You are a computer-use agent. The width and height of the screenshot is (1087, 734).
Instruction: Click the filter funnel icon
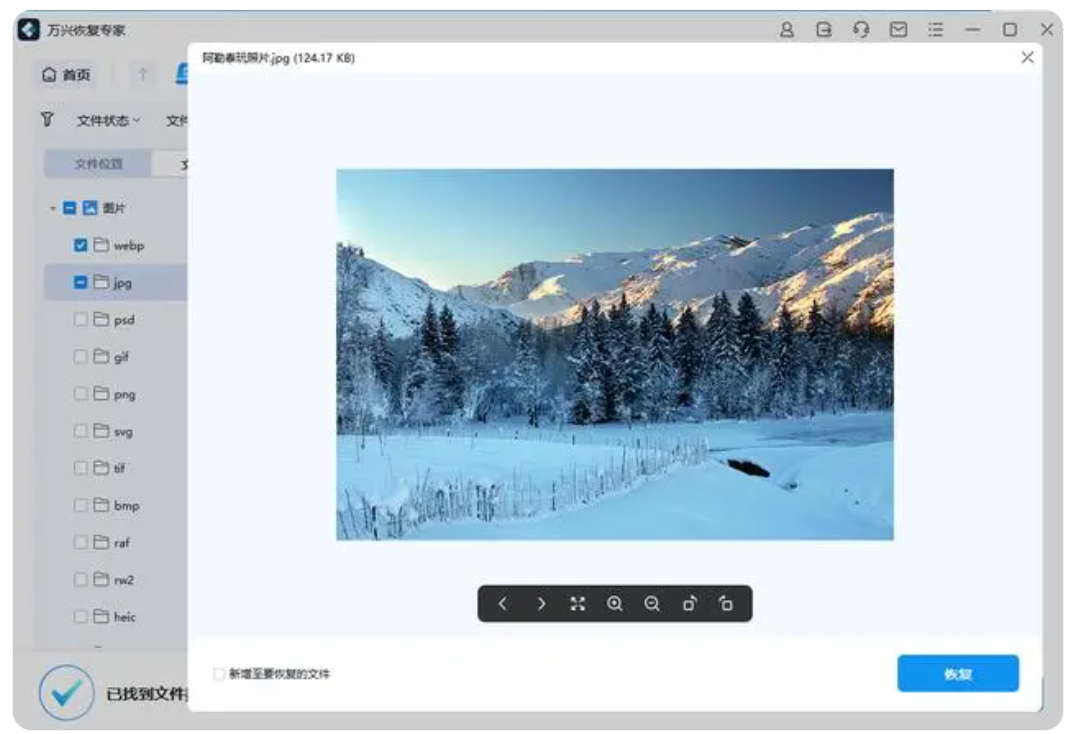46,120
